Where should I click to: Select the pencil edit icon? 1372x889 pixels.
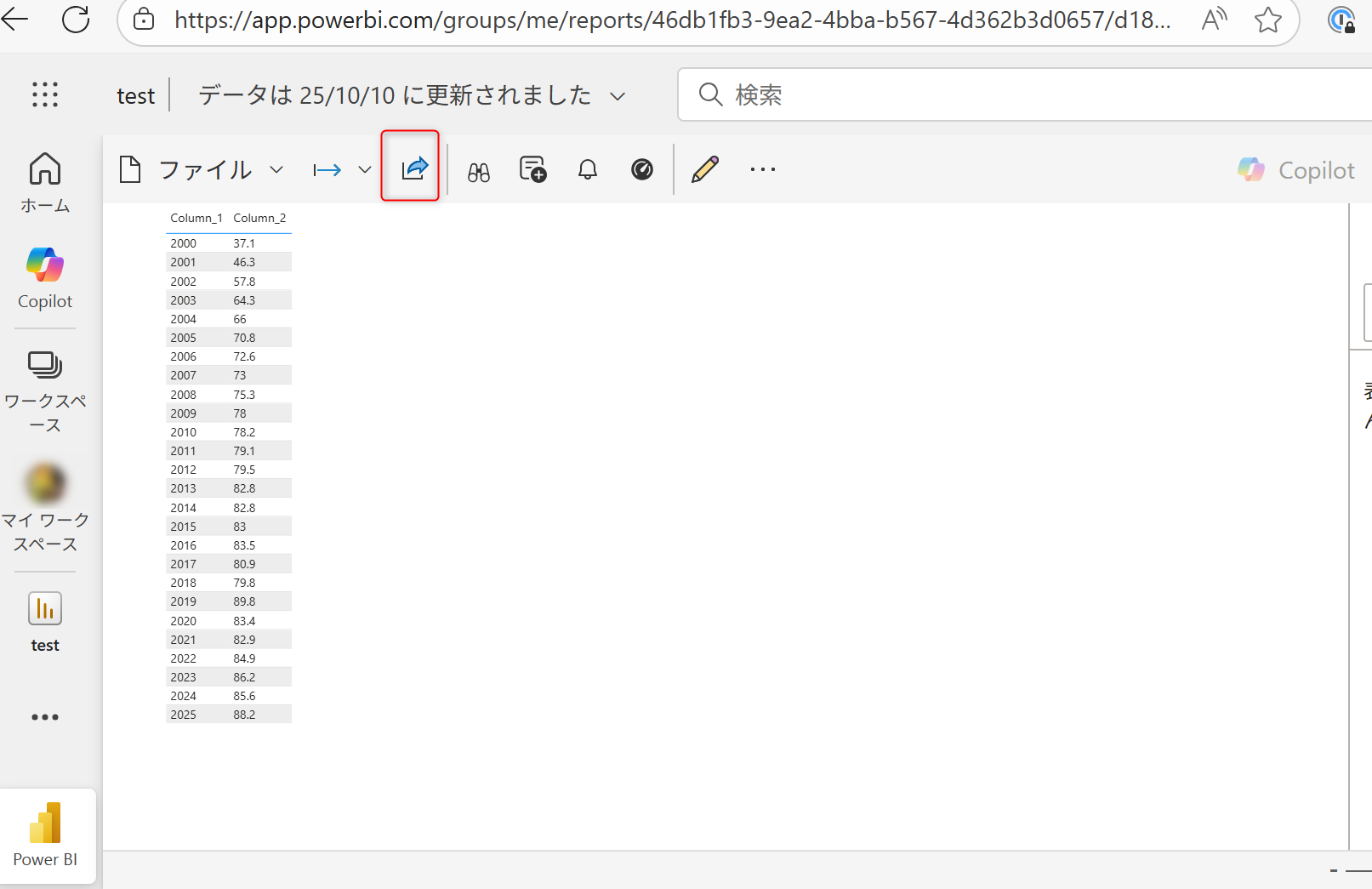704,169
